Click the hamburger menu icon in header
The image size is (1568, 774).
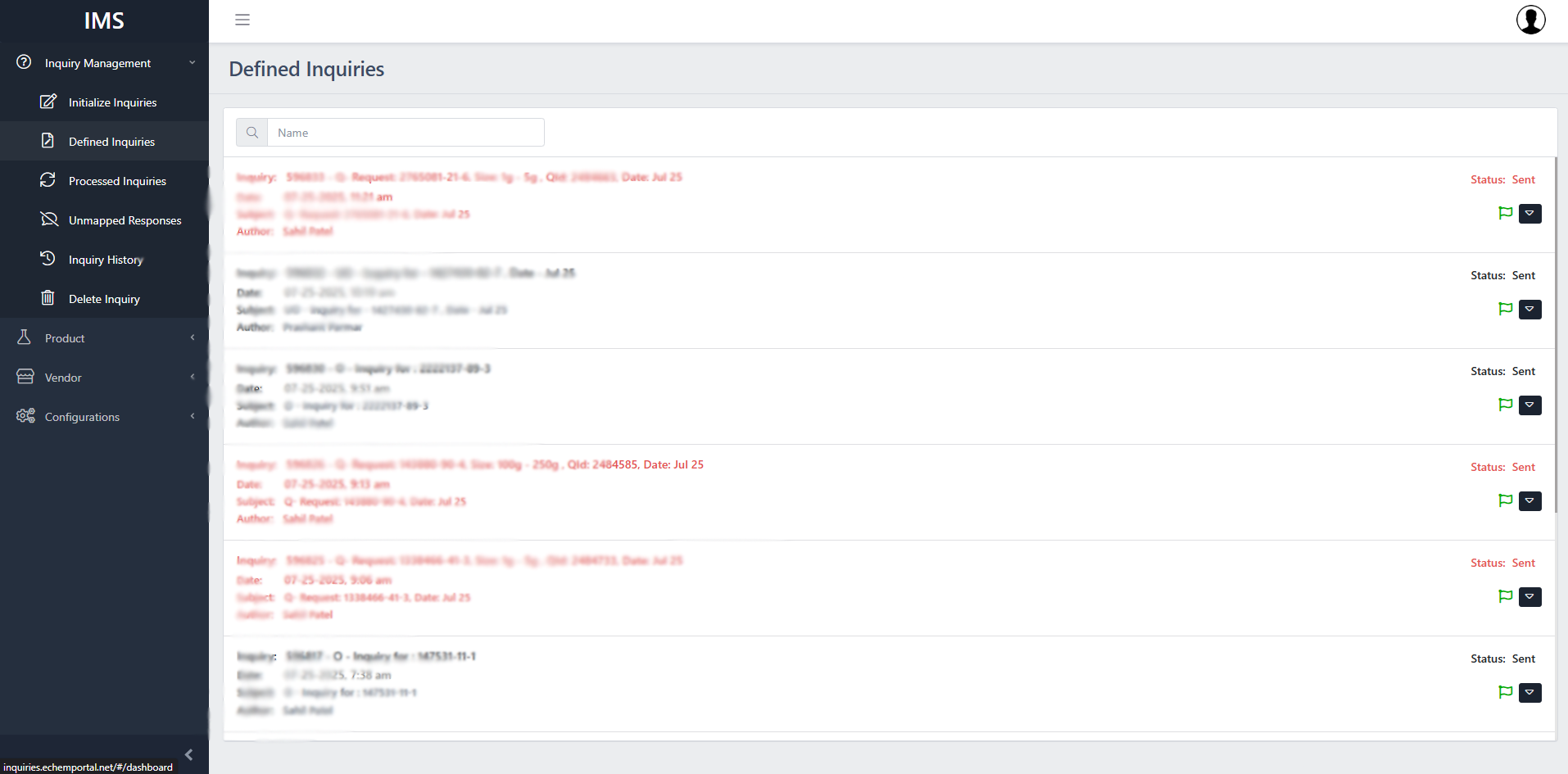tap(242, 20)
